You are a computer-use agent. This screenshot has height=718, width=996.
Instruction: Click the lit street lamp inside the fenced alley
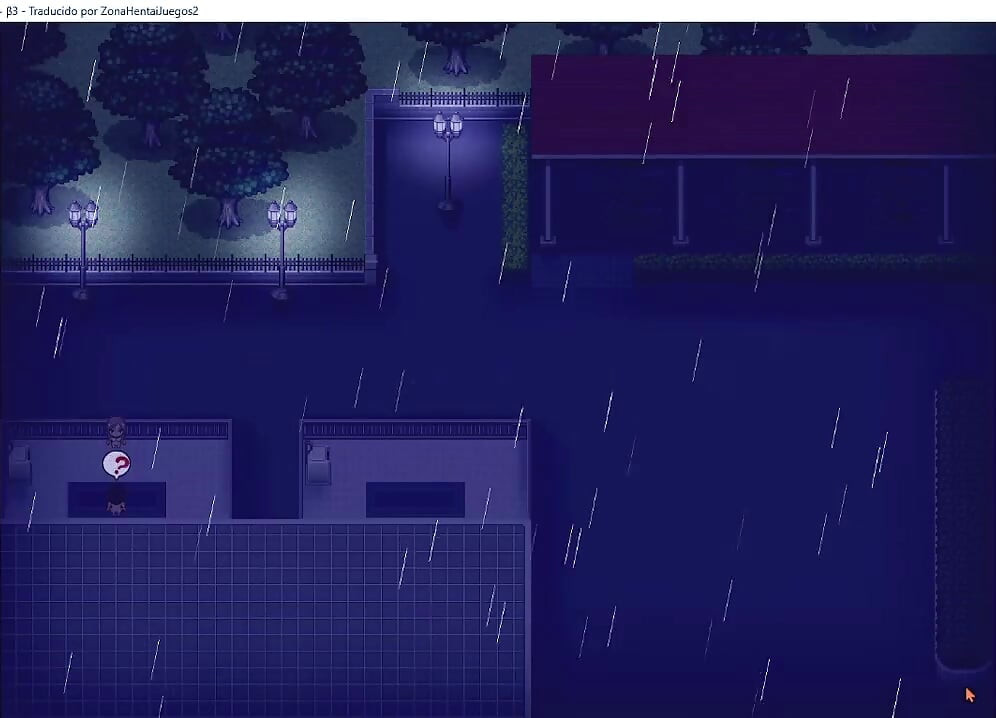[x=448, y=161]
